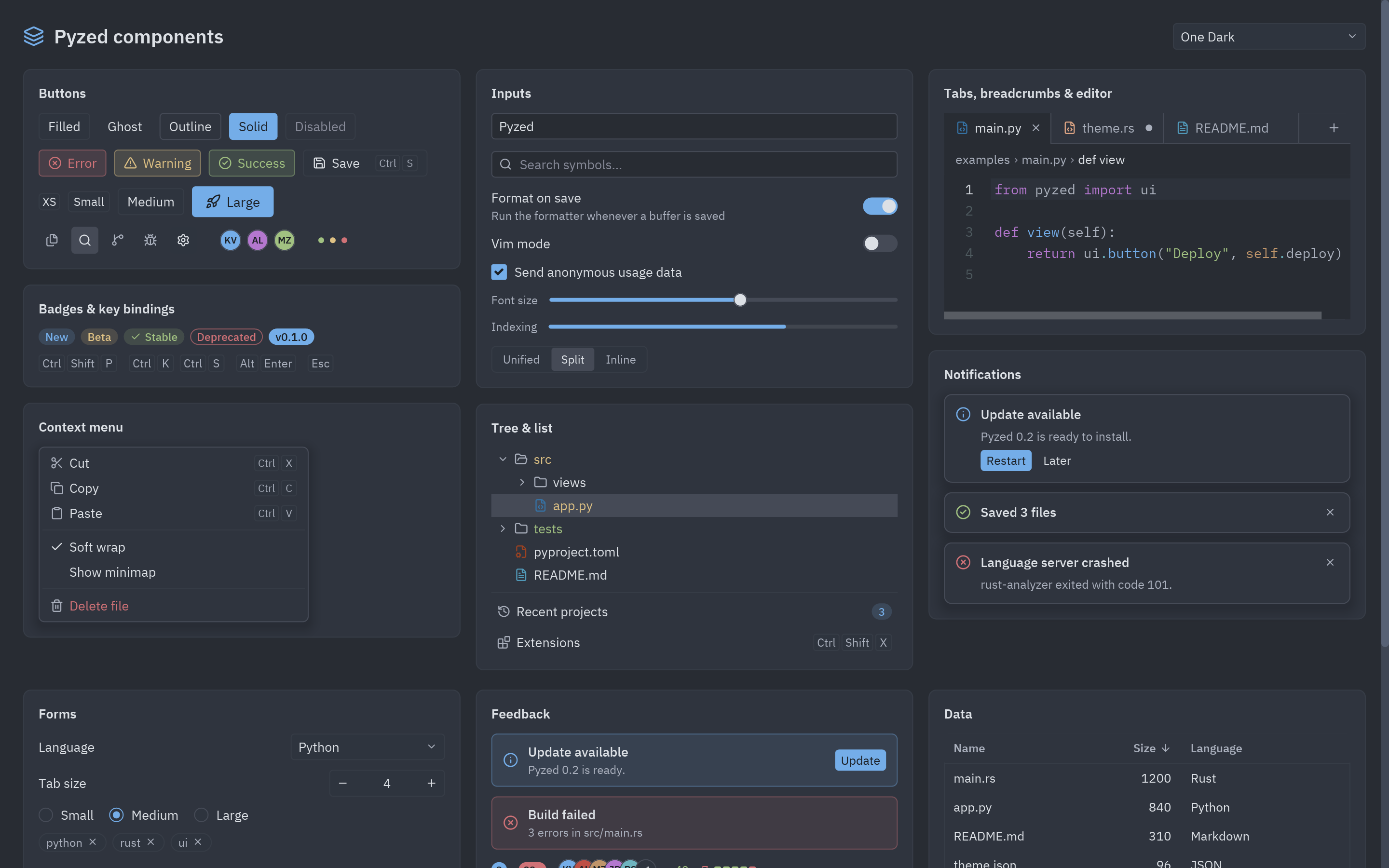Screen dimensions: 1389x868
Task: Click the Search symbols input field
Action: coord(694,164)
